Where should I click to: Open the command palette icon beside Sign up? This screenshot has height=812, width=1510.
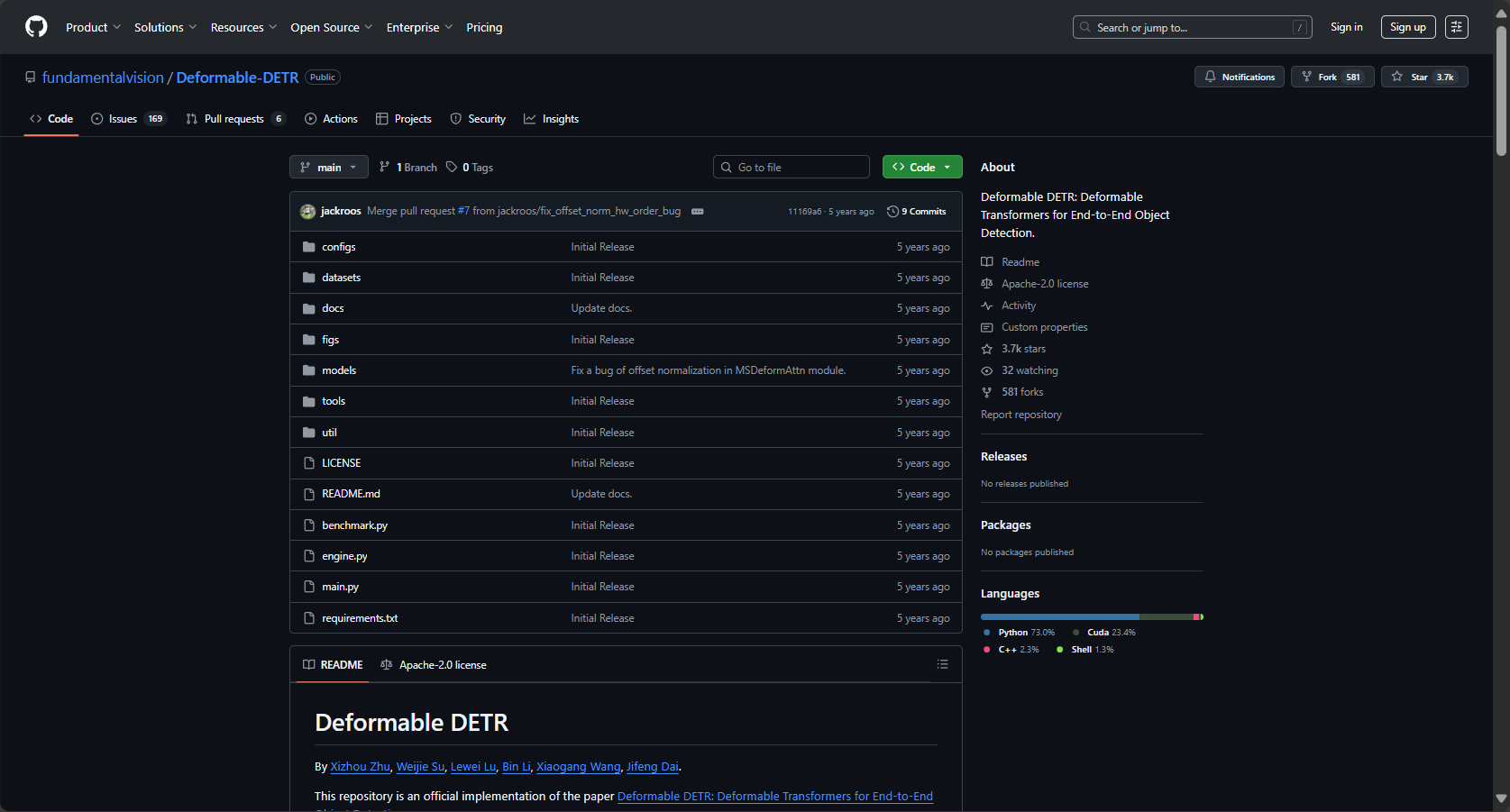tap(1456, 27)
